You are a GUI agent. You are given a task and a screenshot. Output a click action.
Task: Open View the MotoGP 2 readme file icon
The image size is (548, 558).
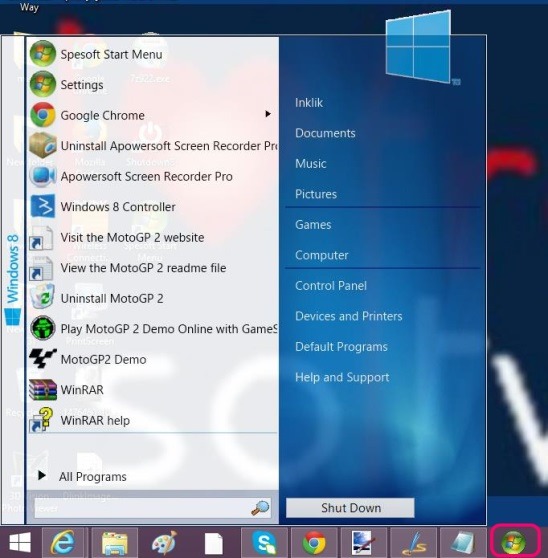pyautogui.click(x=42, y=268)
